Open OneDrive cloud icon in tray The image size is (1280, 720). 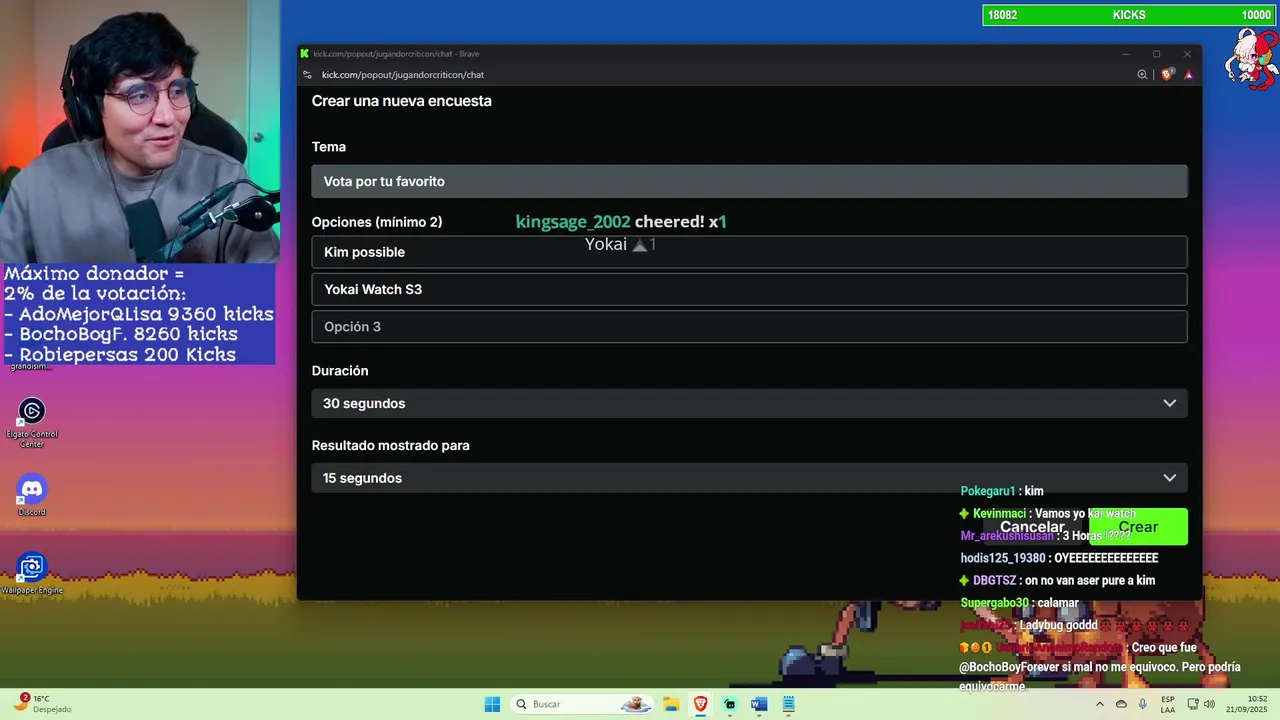click(x=1121, y=704)
